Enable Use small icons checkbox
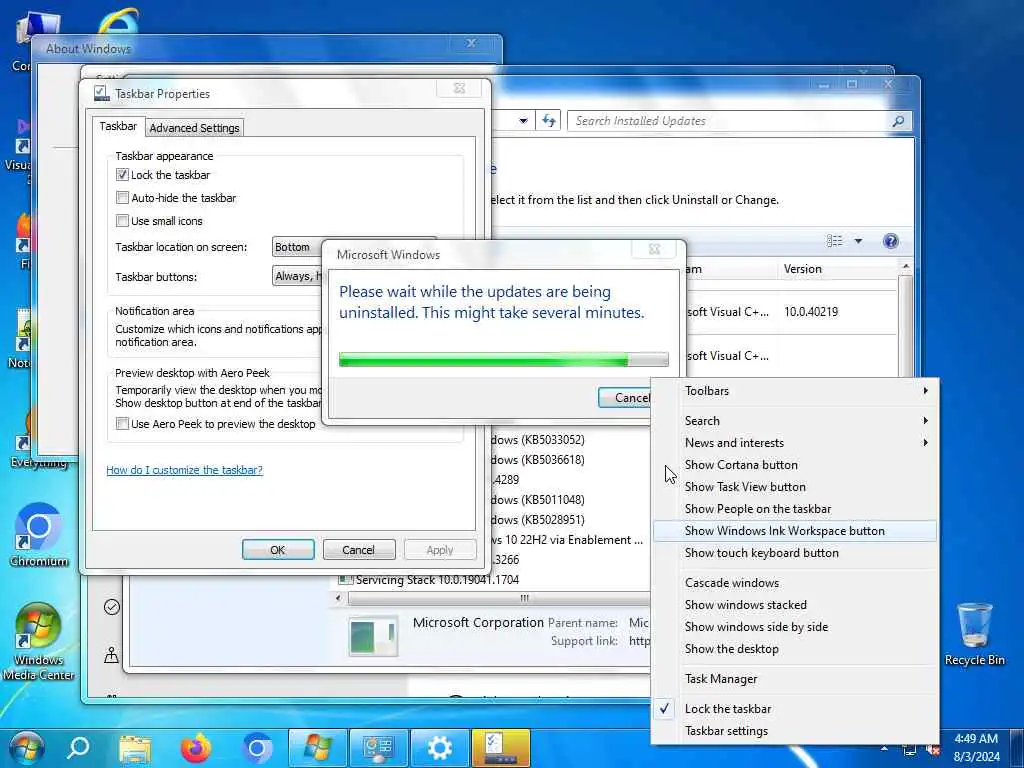This screenshot has width=1024, height=768. [x=122, y=221]
